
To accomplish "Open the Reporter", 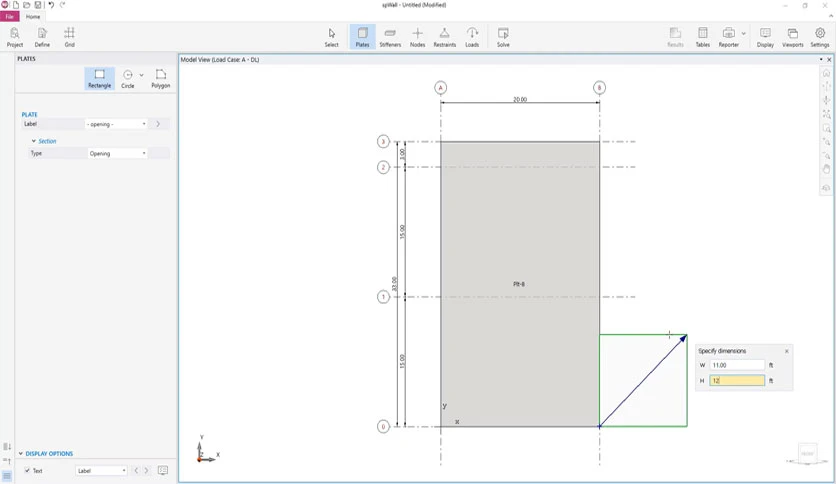I will pos(728,37).
